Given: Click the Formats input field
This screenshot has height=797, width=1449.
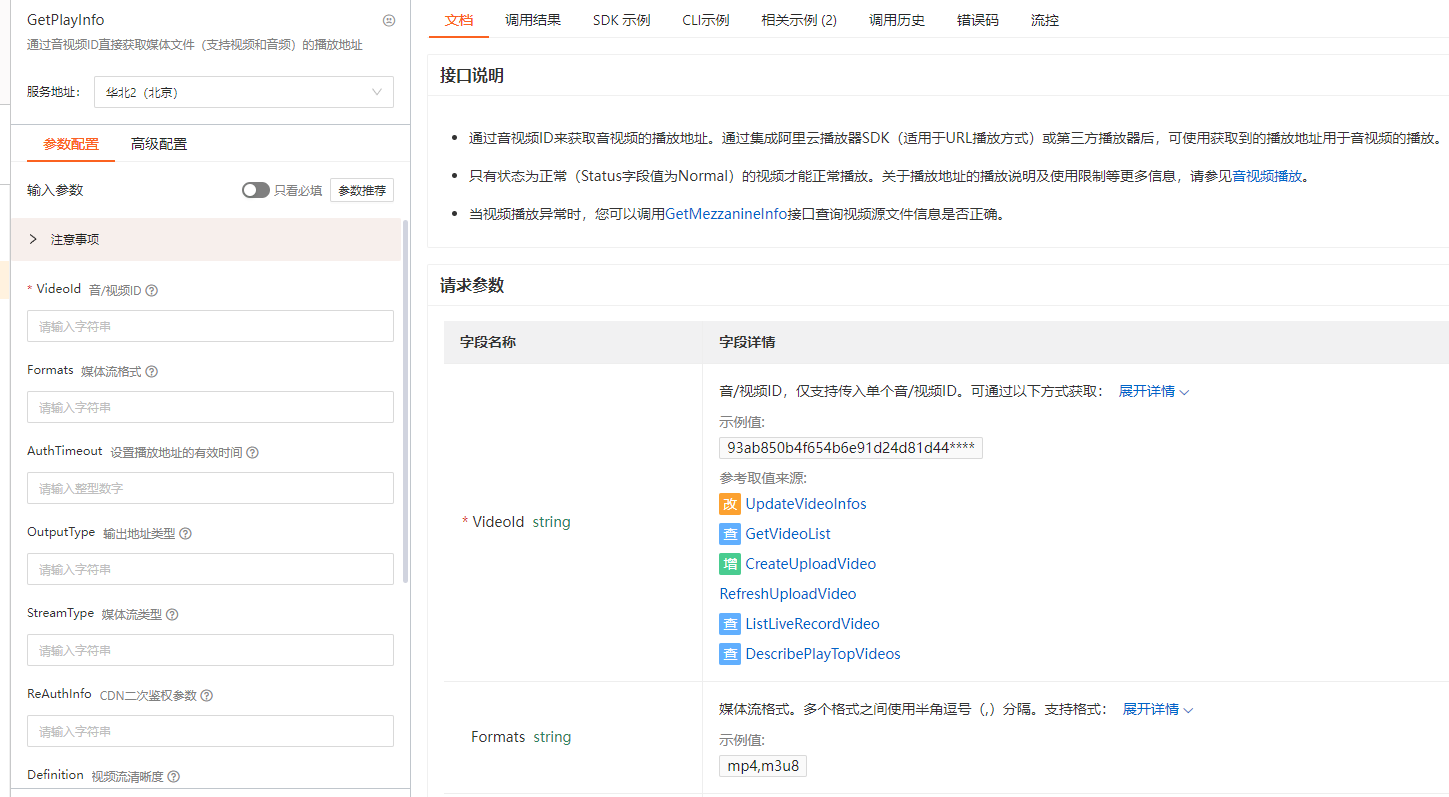Looking at the screenshot, I should point(210,407).
